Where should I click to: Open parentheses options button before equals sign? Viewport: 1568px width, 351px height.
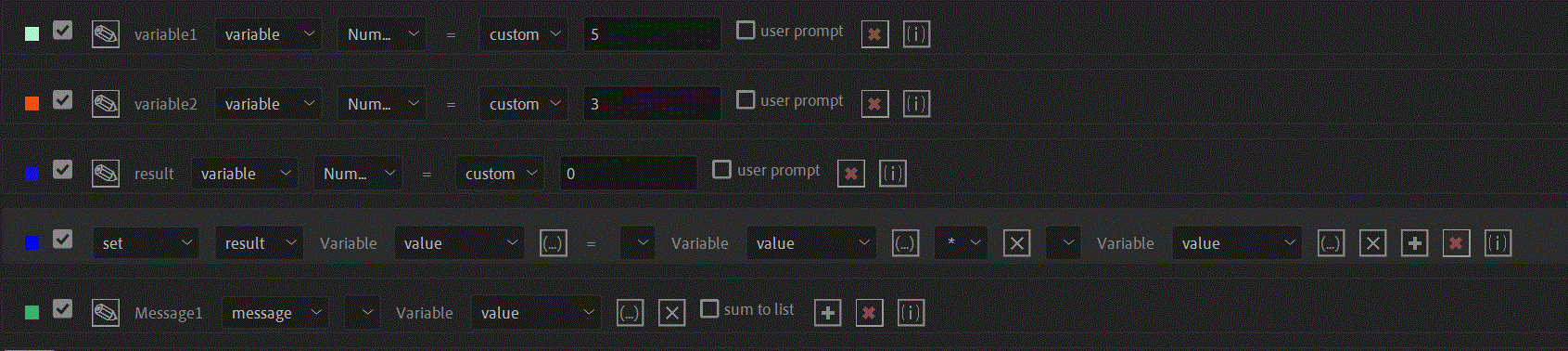(x=554, y=243)
